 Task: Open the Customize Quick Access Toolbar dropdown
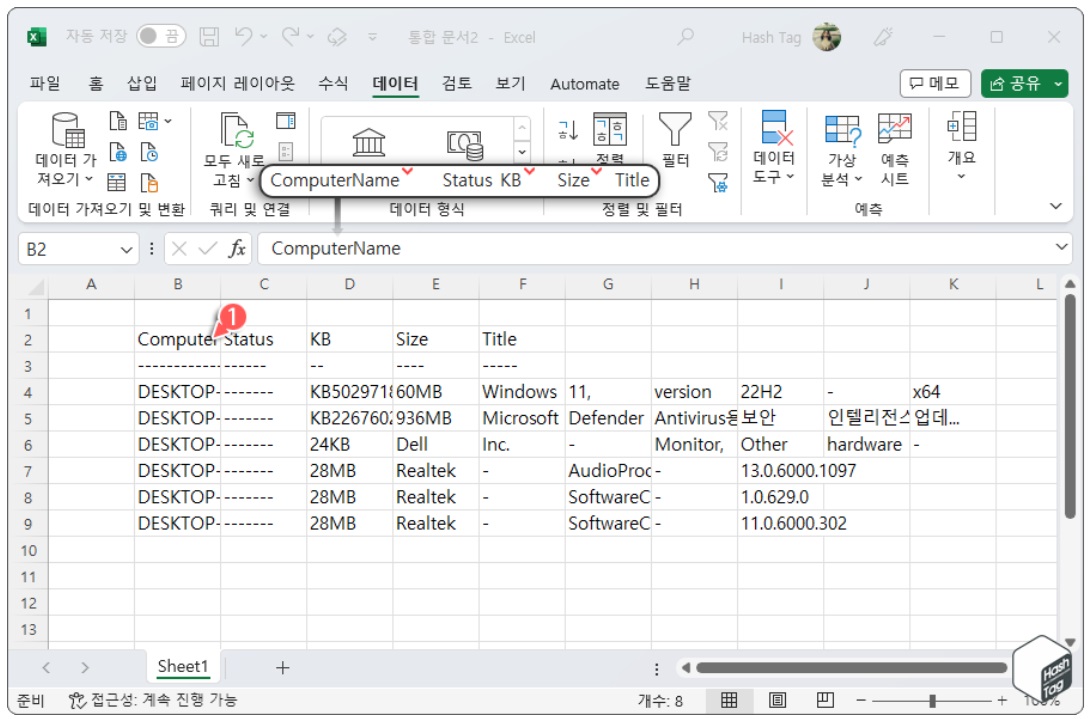tap(372, 36)
